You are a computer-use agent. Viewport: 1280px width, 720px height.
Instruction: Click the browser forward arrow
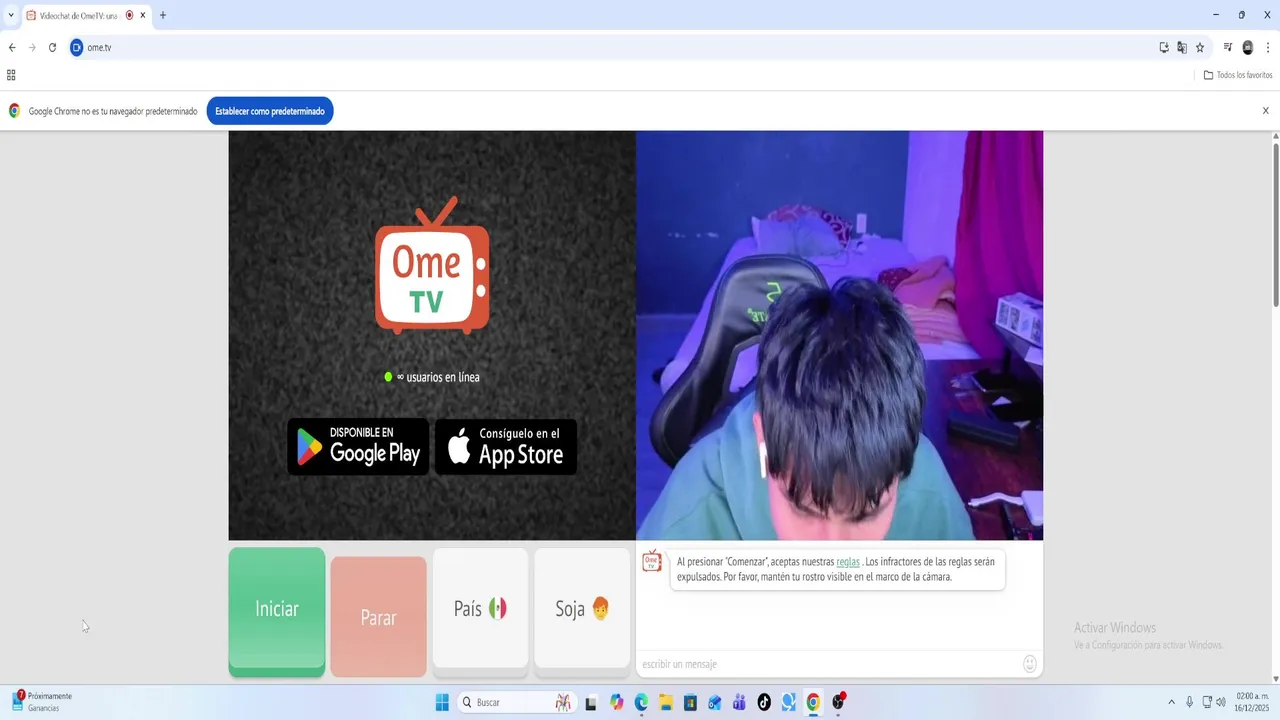click(x=32, y=47)
